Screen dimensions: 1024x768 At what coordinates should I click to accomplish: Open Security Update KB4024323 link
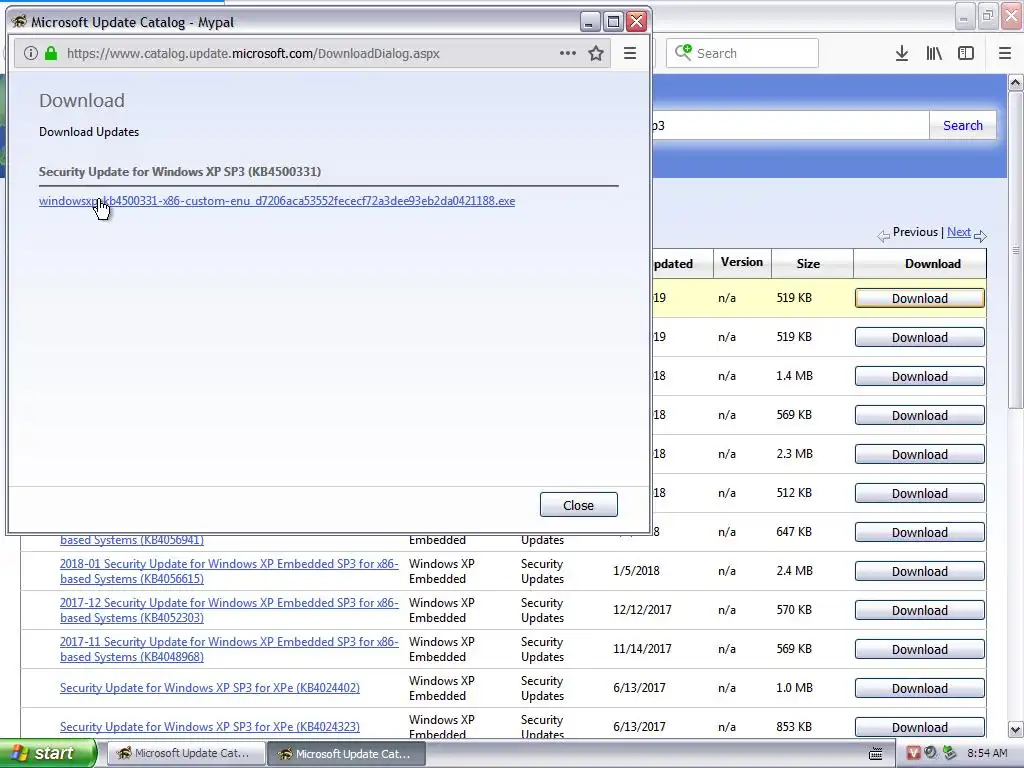tap(210, 727)
